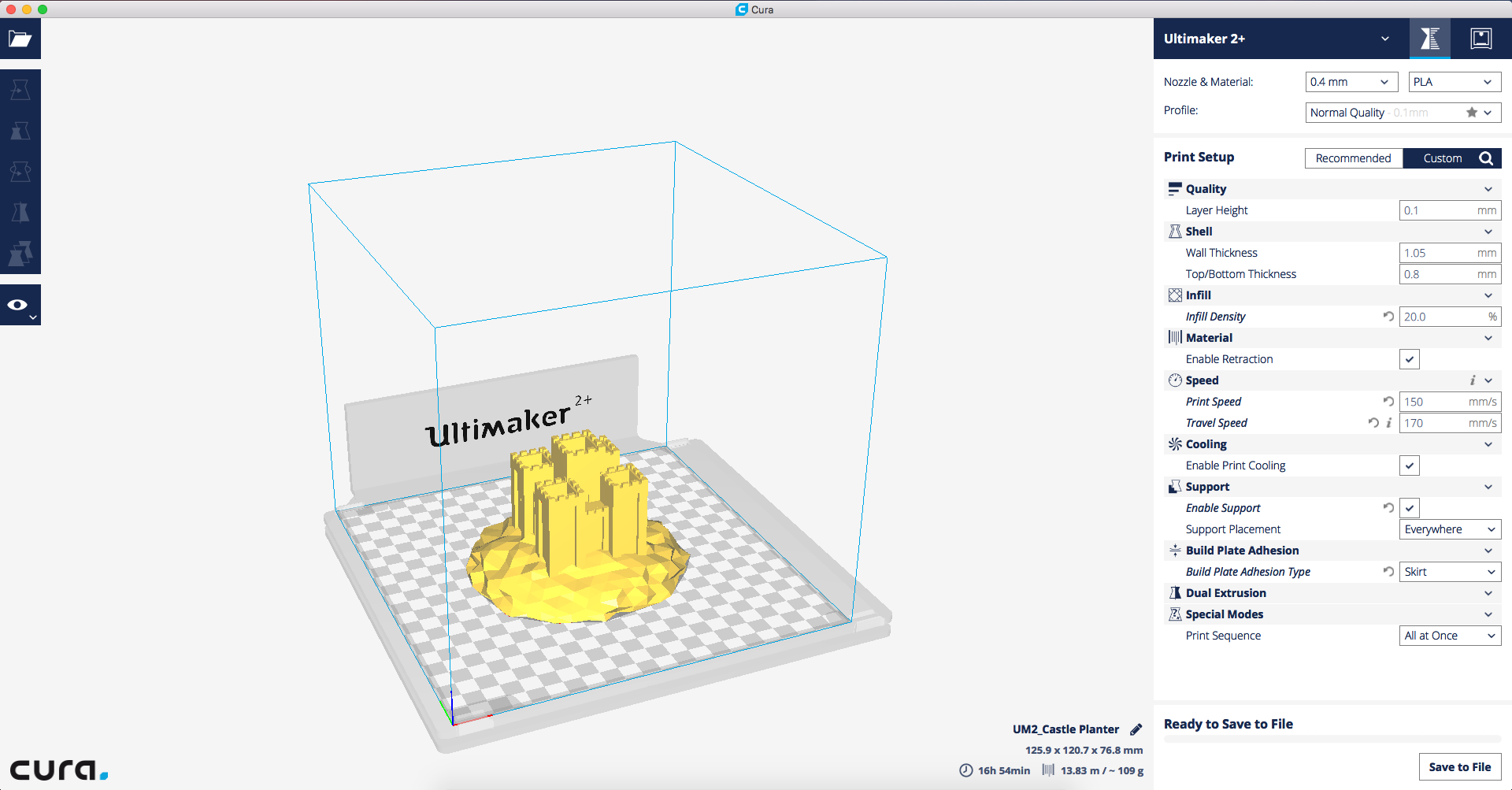Screen dimensions: 1512x790
Task: Reset Infill Density with the revert arrow
Action: pos(1388,316)
